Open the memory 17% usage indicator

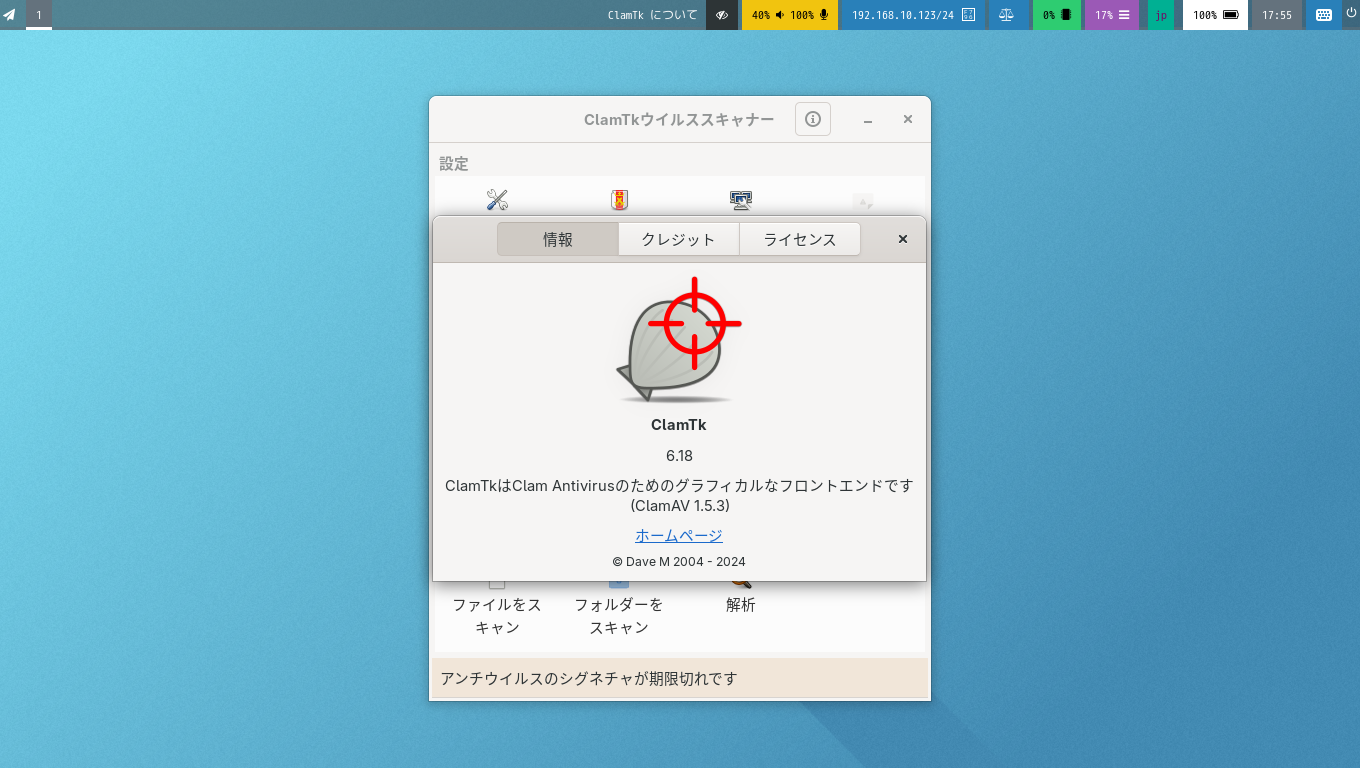1112,15
